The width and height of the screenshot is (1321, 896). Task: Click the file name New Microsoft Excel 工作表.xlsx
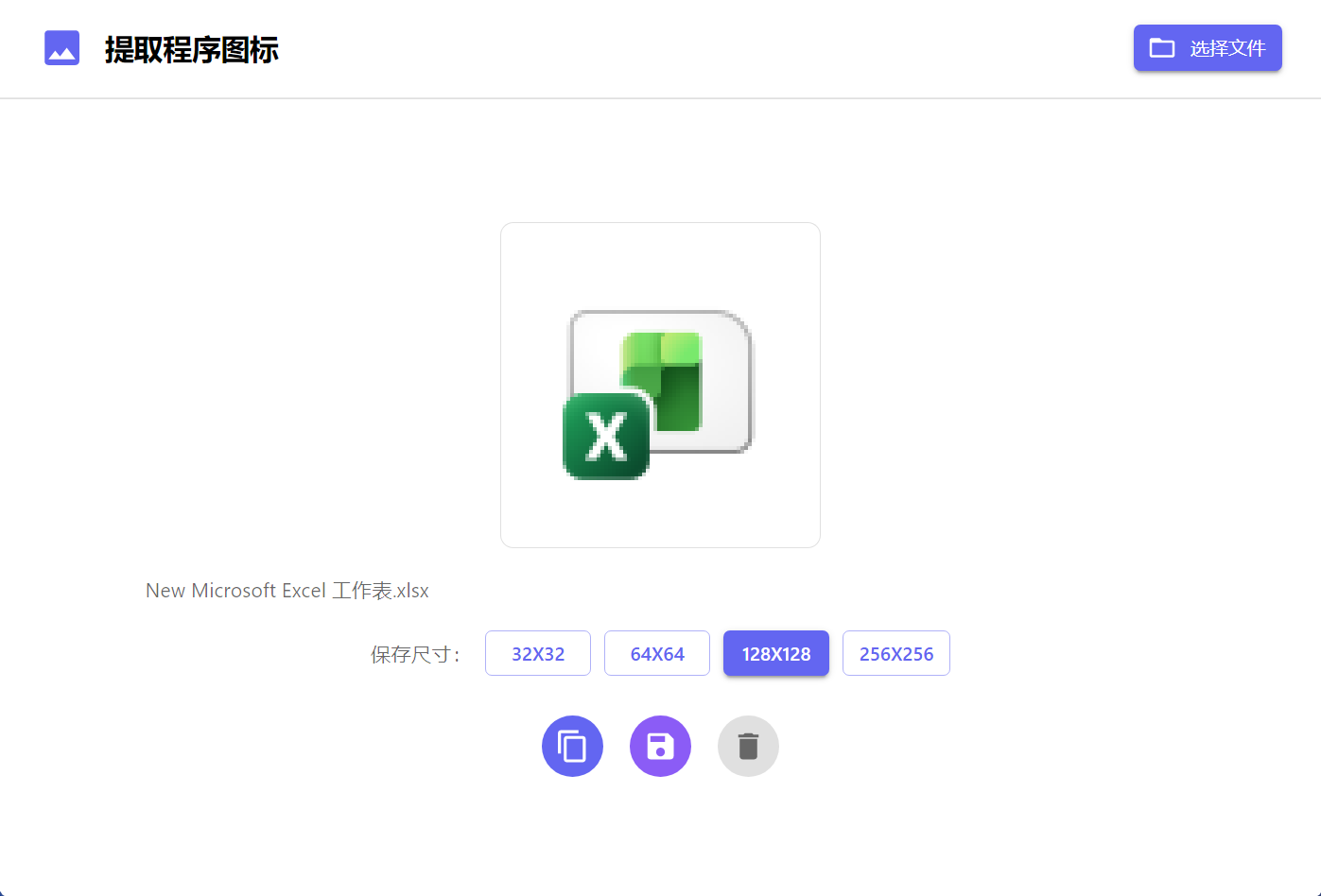coord(287,591)
